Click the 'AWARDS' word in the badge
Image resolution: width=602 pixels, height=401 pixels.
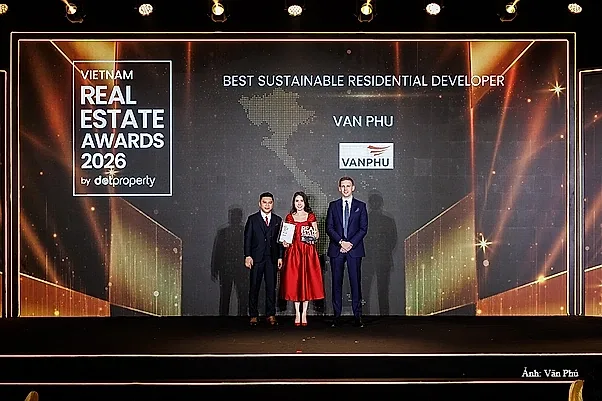click(x=122, y=141)
